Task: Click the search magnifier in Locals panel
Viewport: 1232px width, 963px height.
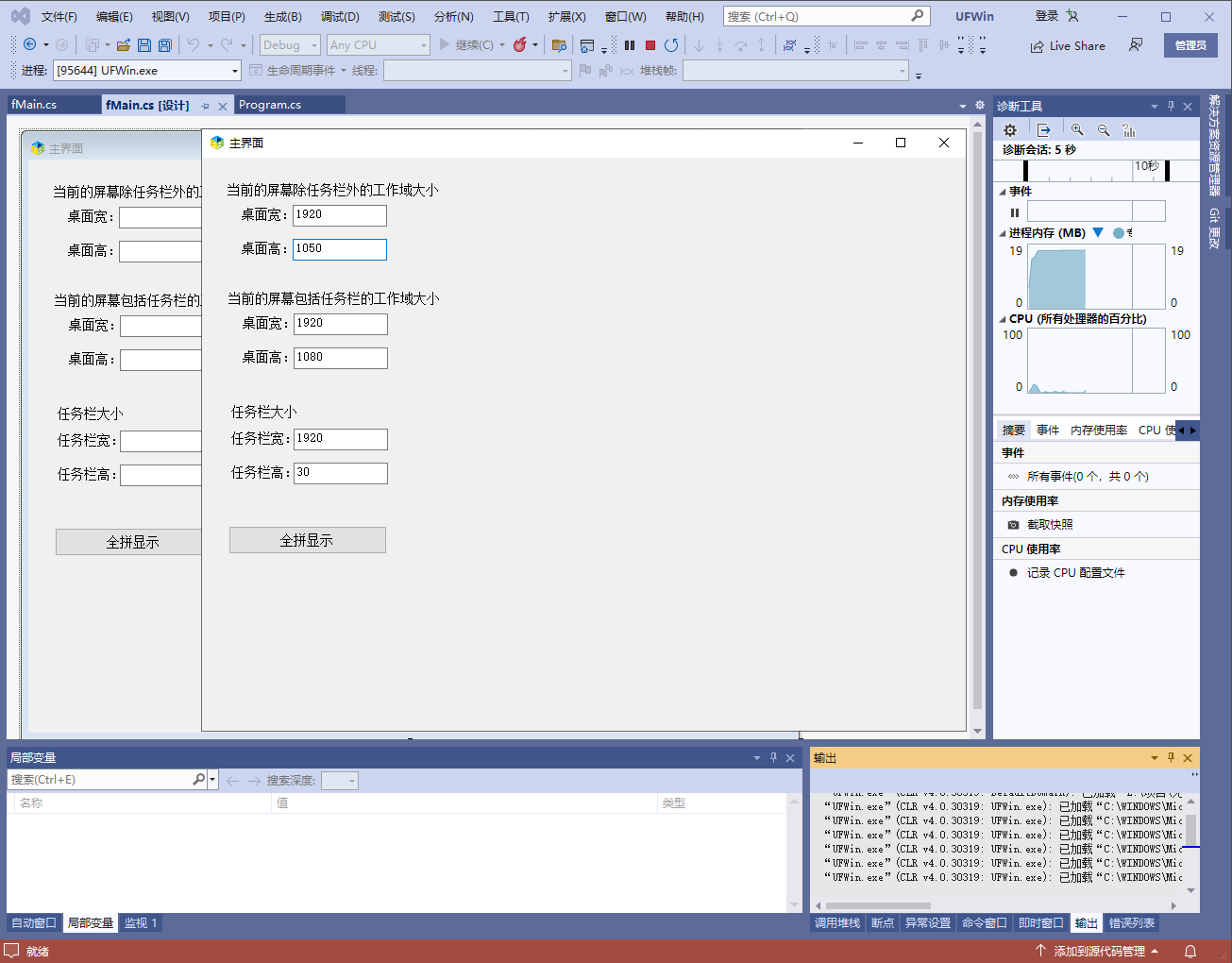Action: tap(199, 780)
